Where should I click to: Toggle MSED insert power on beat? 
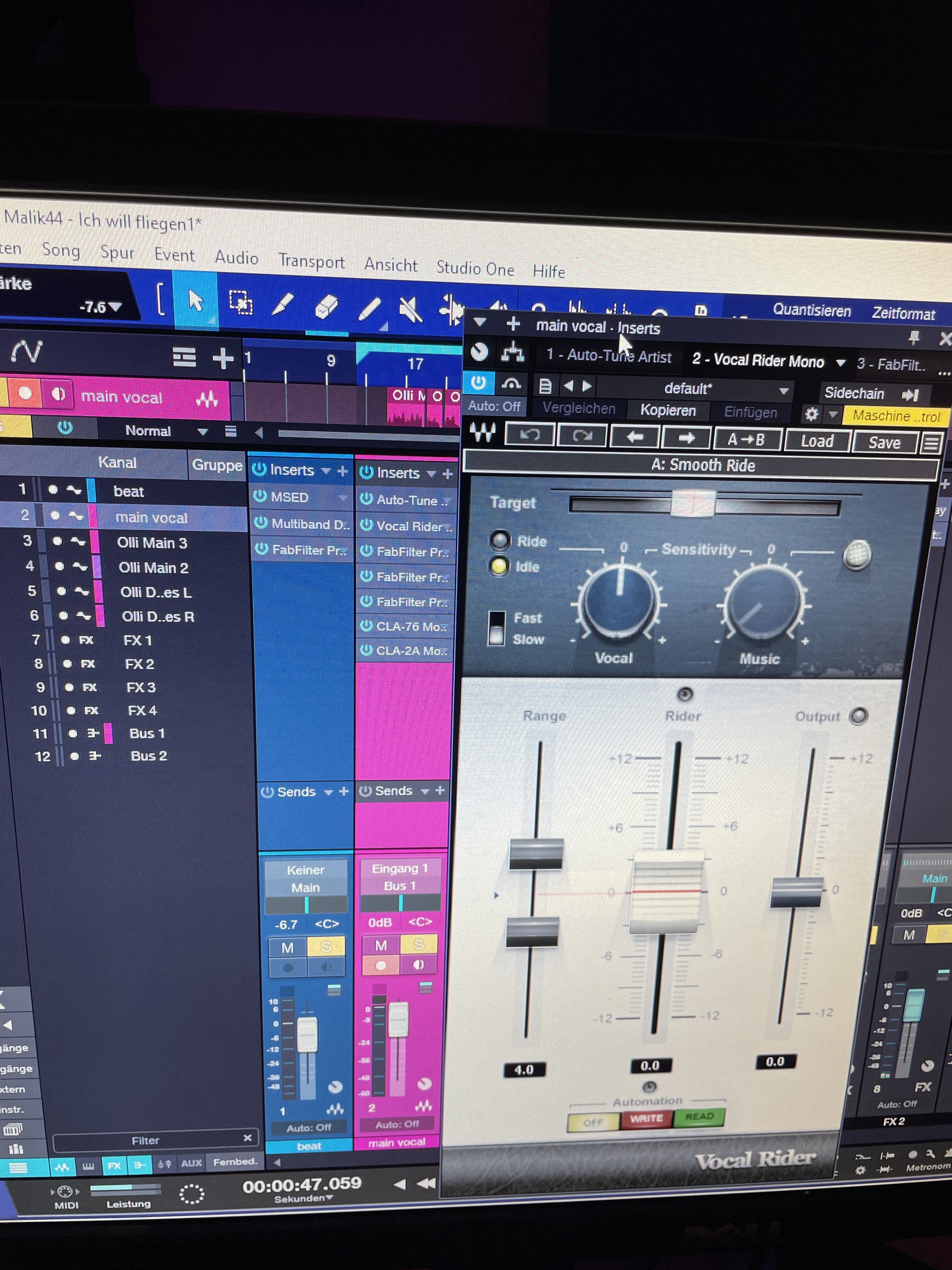coord(260,496)
